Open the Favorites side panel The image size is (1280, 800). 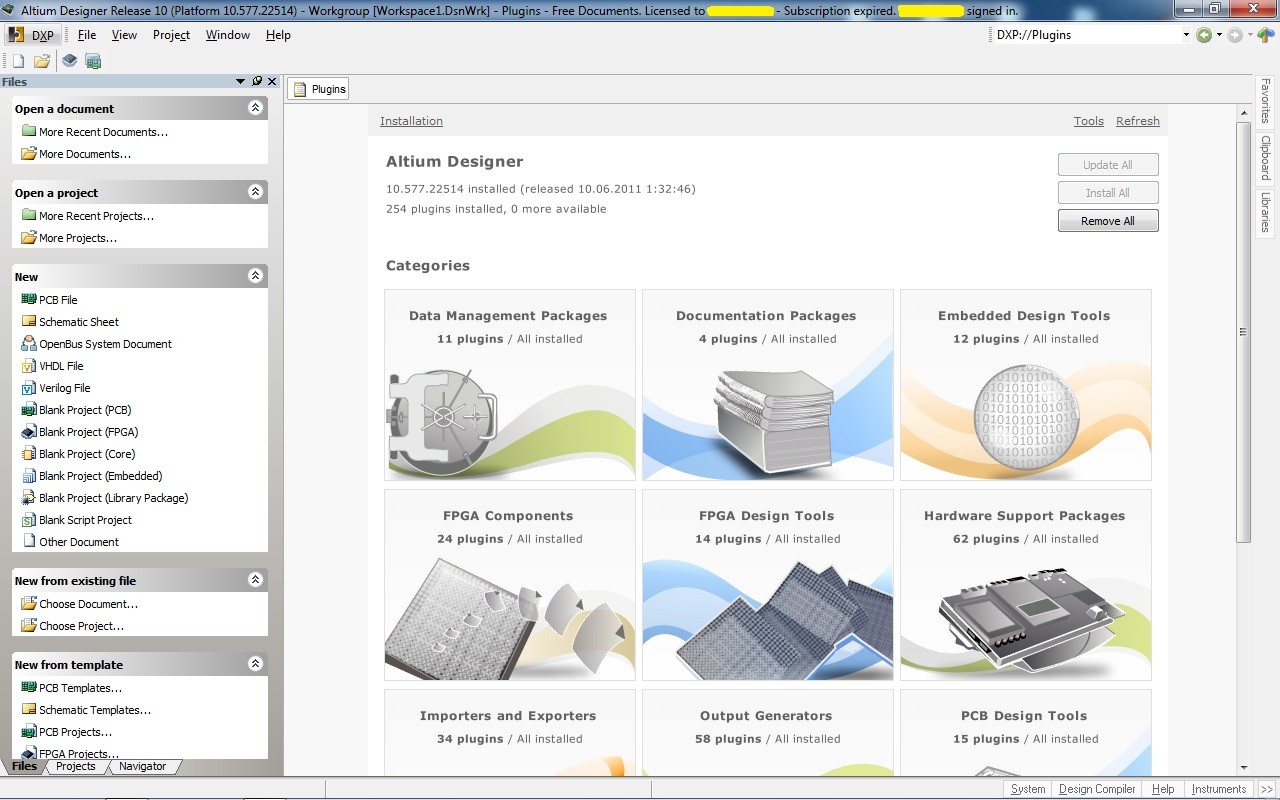point(1265,101)
